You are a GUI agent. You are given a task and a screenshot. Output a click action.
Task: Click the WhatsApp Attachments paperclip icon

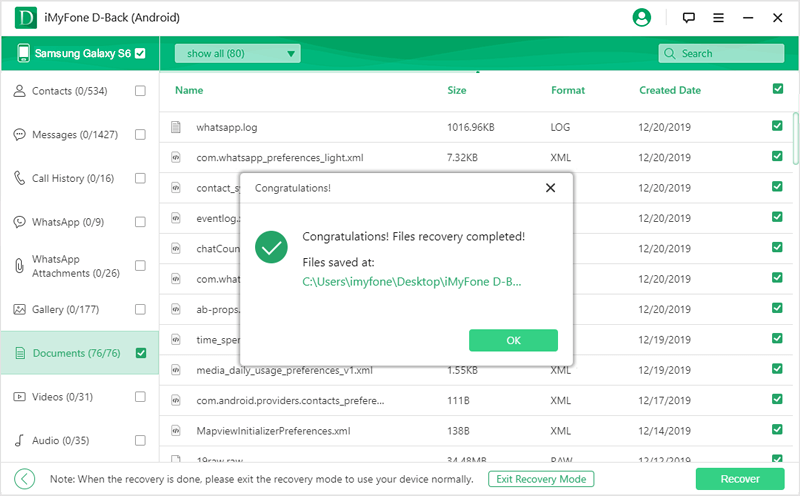click(19, 266)
